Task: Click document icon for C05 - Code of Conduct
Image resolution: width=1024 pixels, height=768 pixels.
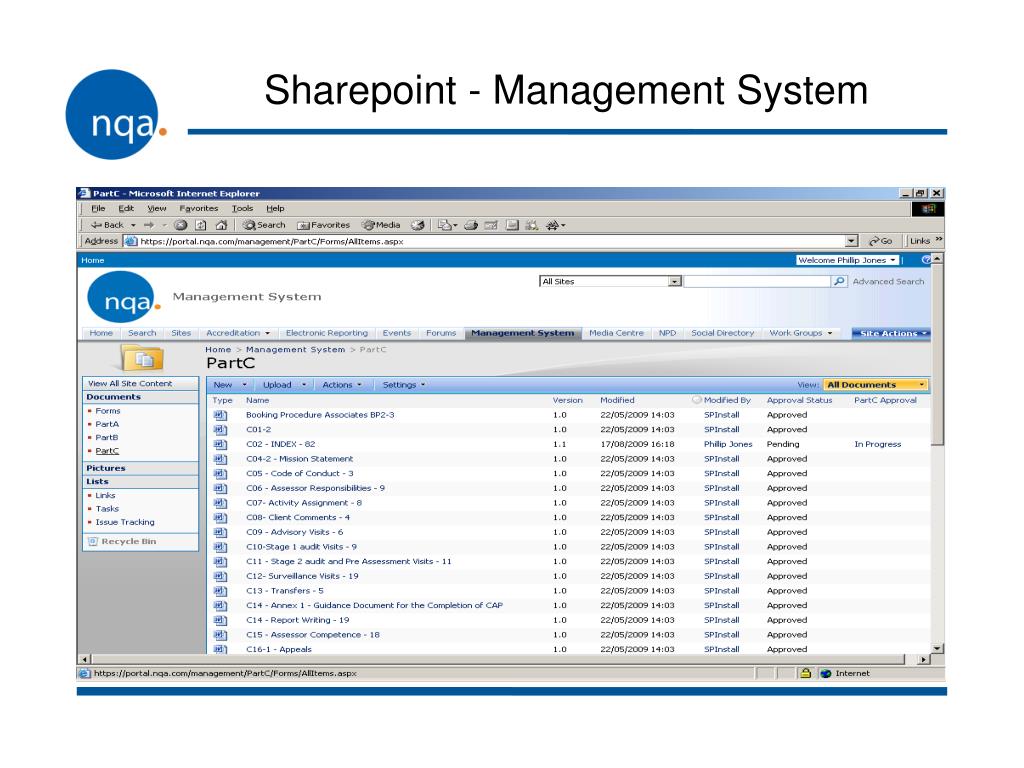Action: 221,474
